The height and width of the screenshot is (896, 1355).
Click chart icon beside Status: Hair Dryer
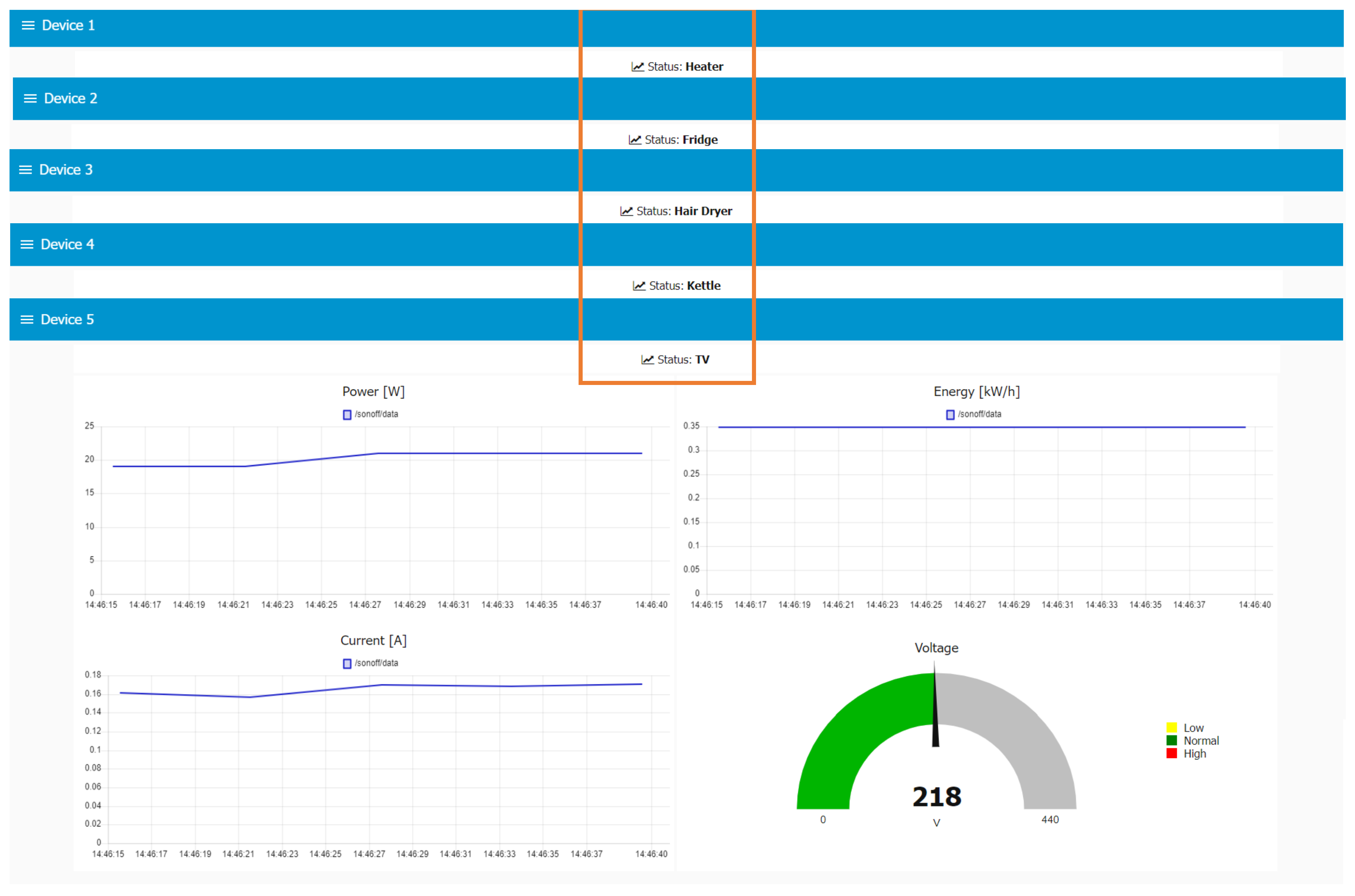(x=627, y=211)
